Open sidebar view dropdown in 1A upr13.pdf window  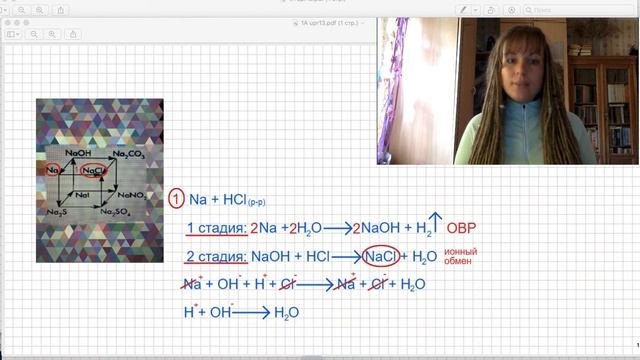point(13,34)
